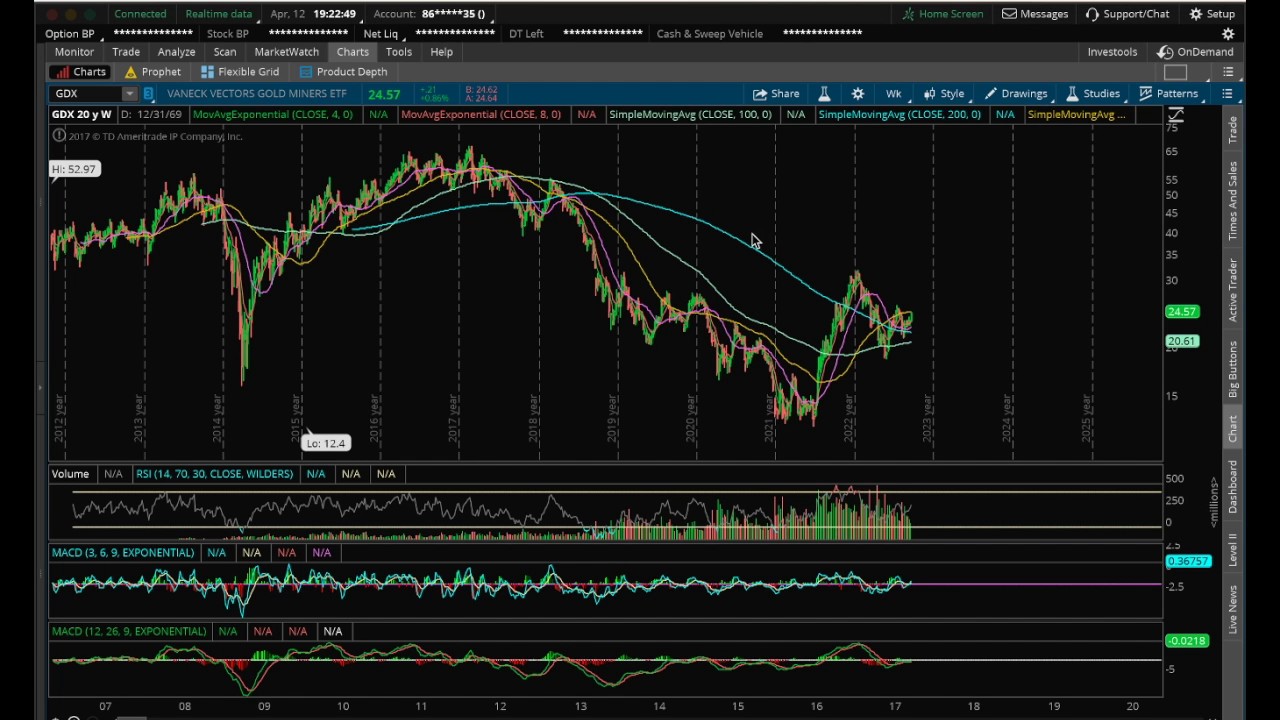Screen dimensions: 1280x720
Task: Open Times And Sales side panel
Action: click(1233, 200)
